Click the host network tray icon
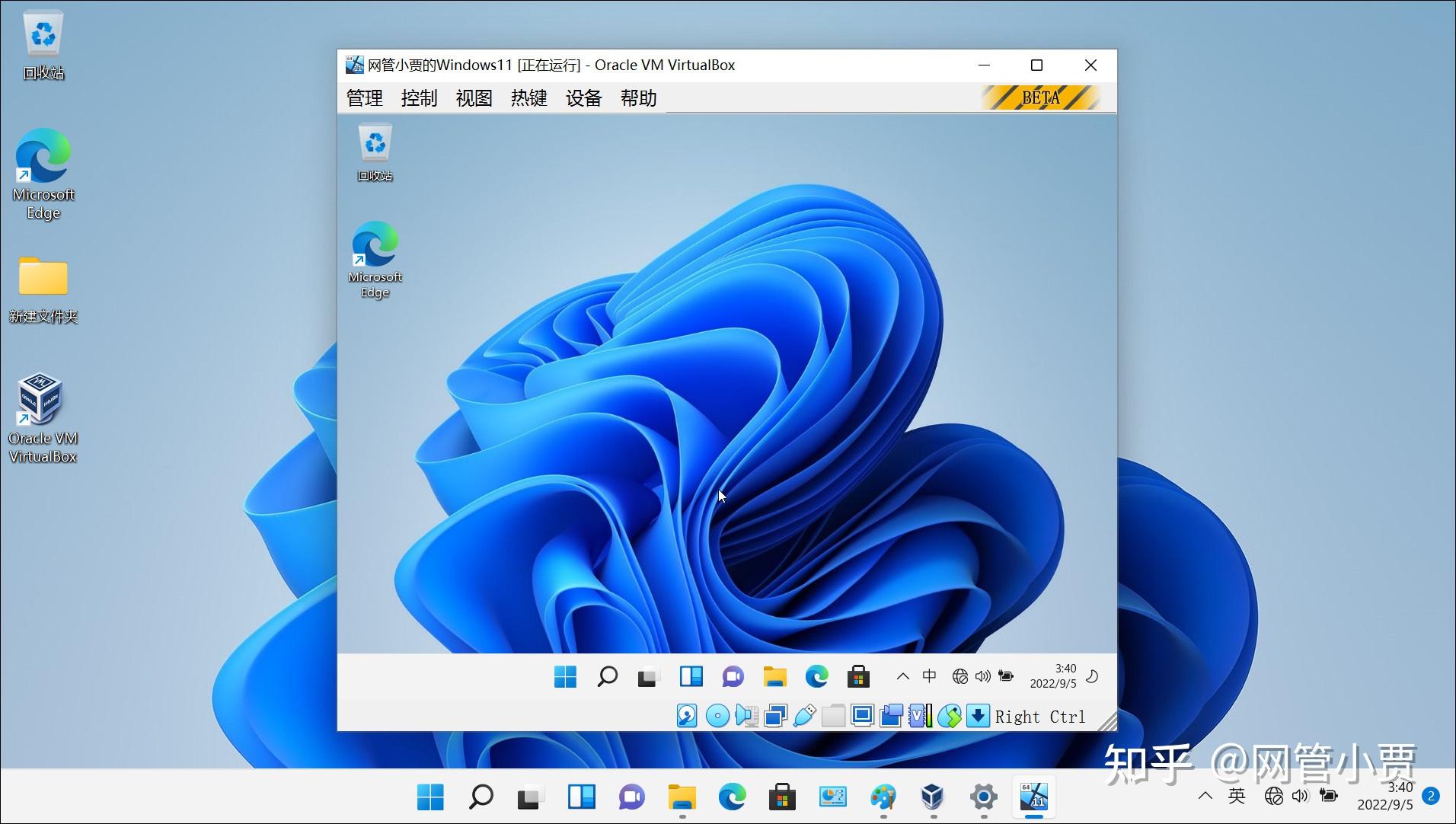 (1273, 796)
